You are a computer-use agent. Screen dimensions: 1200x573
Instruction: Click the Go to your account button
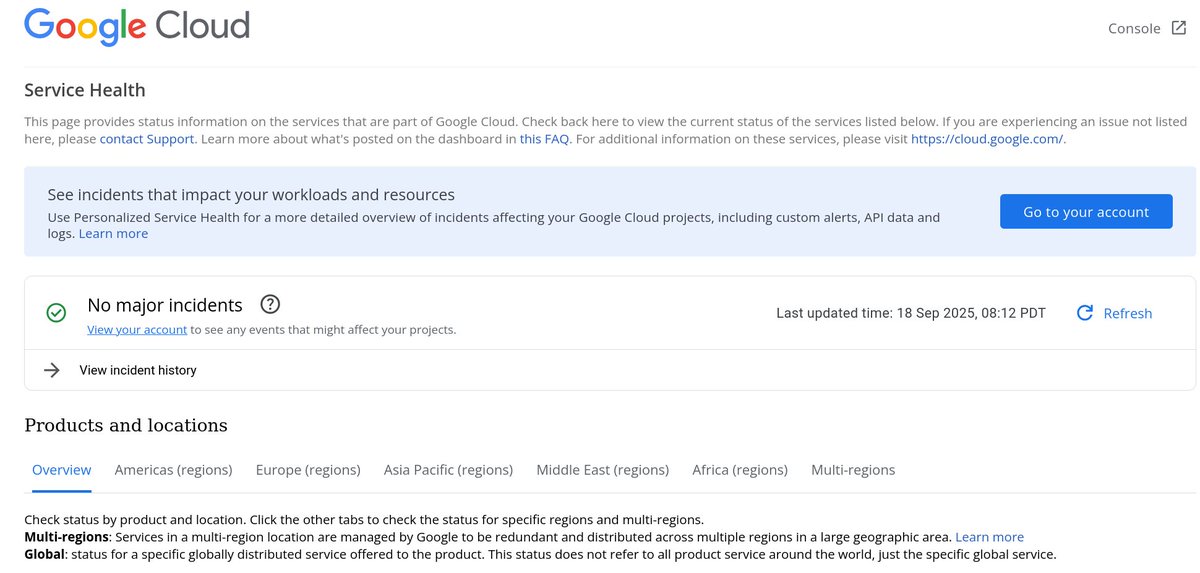click(1086, 211)
